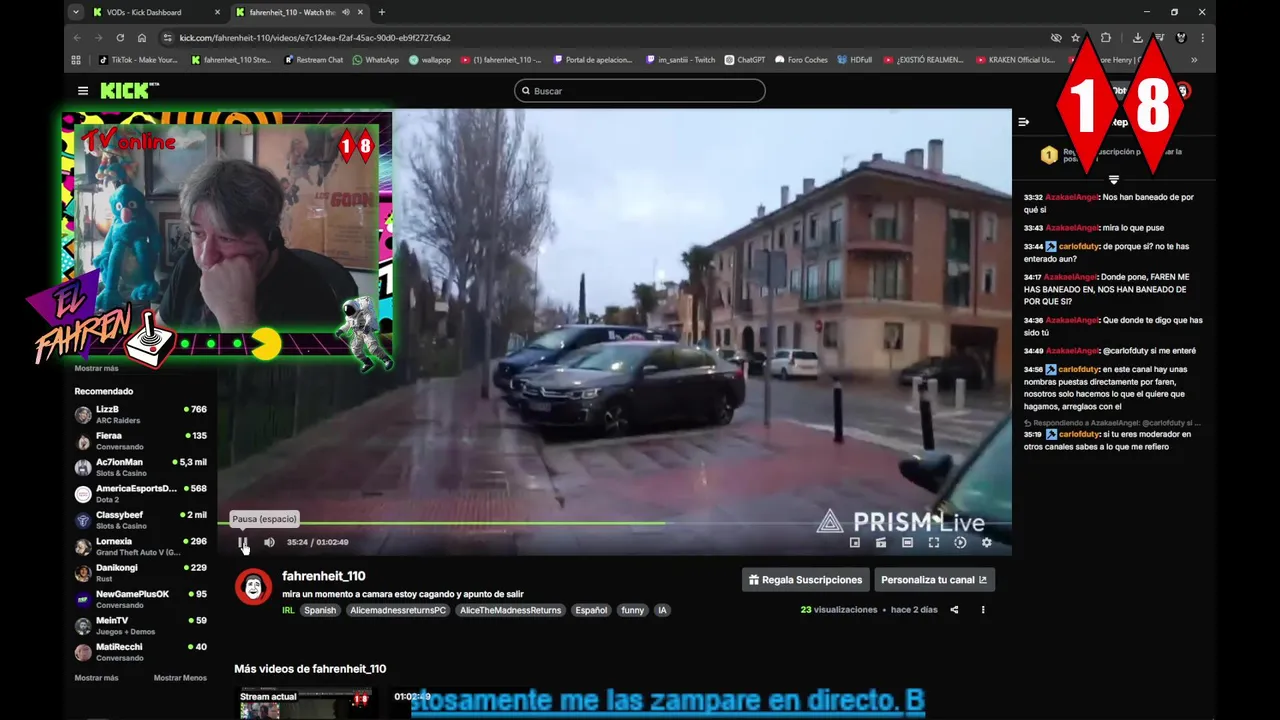The image size is (1280, 720).
Task: Open Danikongi recommended channel
Action: click(x=141, y=572)
